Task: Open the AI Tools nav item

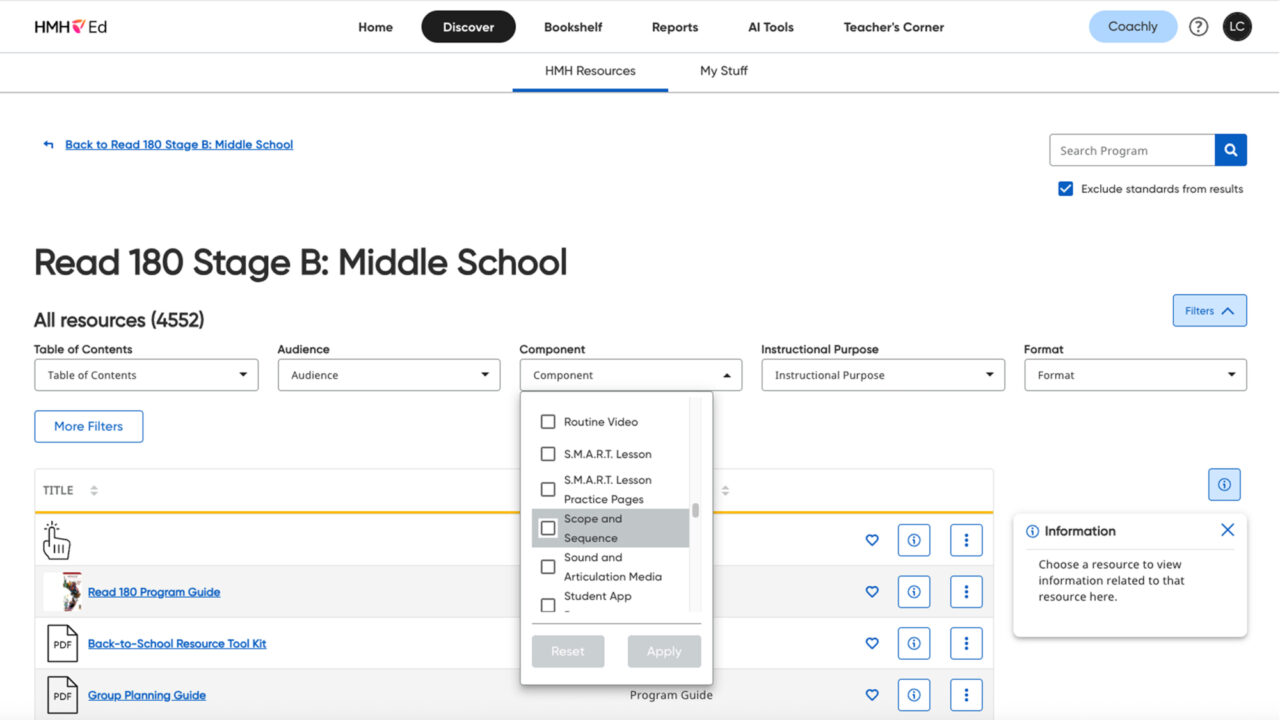Action: [771, 27]
